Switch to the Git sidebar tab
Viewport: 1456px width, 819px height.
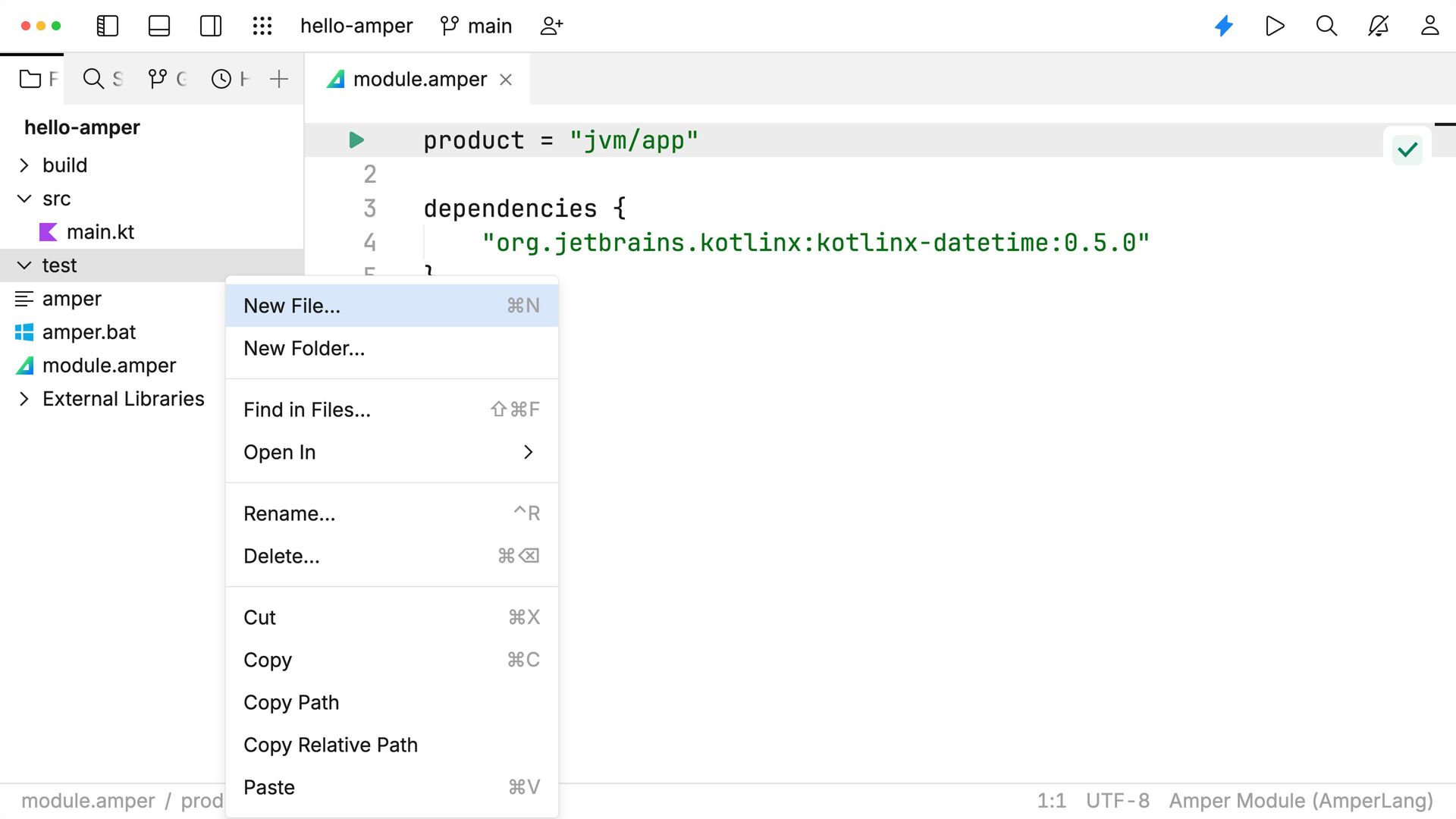pyautogui.click(x=167, y=79)
